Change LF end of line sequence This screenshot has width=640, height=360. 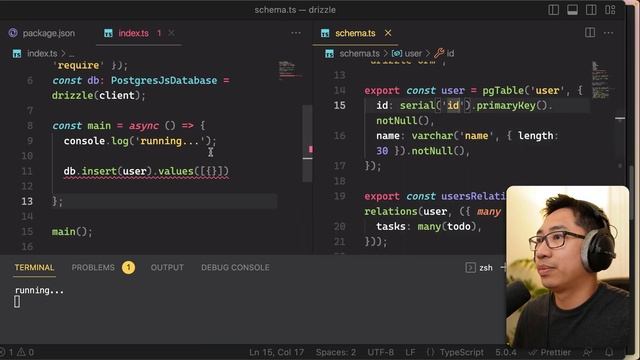[410, 352]
